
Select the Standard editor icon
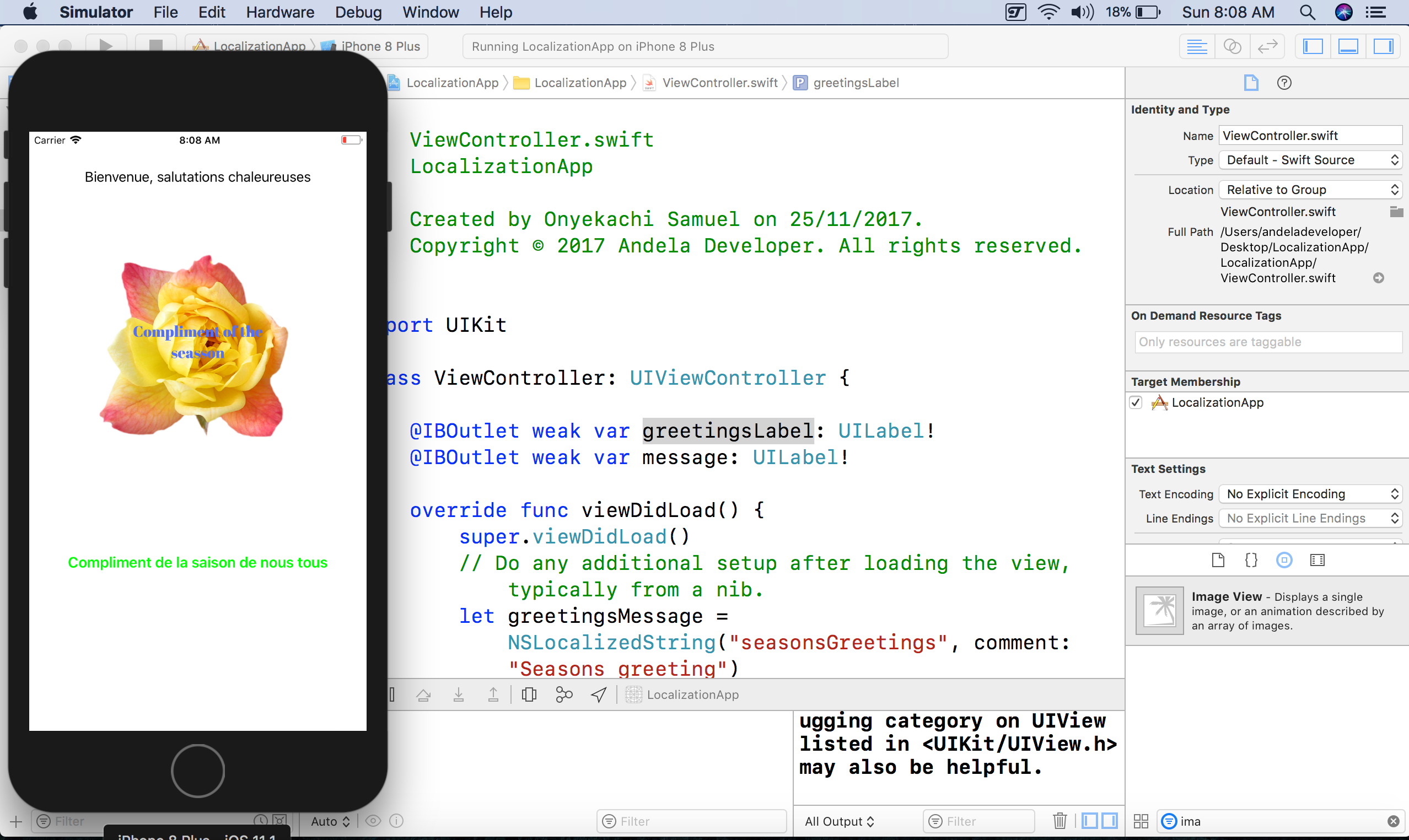point(1197,46)
